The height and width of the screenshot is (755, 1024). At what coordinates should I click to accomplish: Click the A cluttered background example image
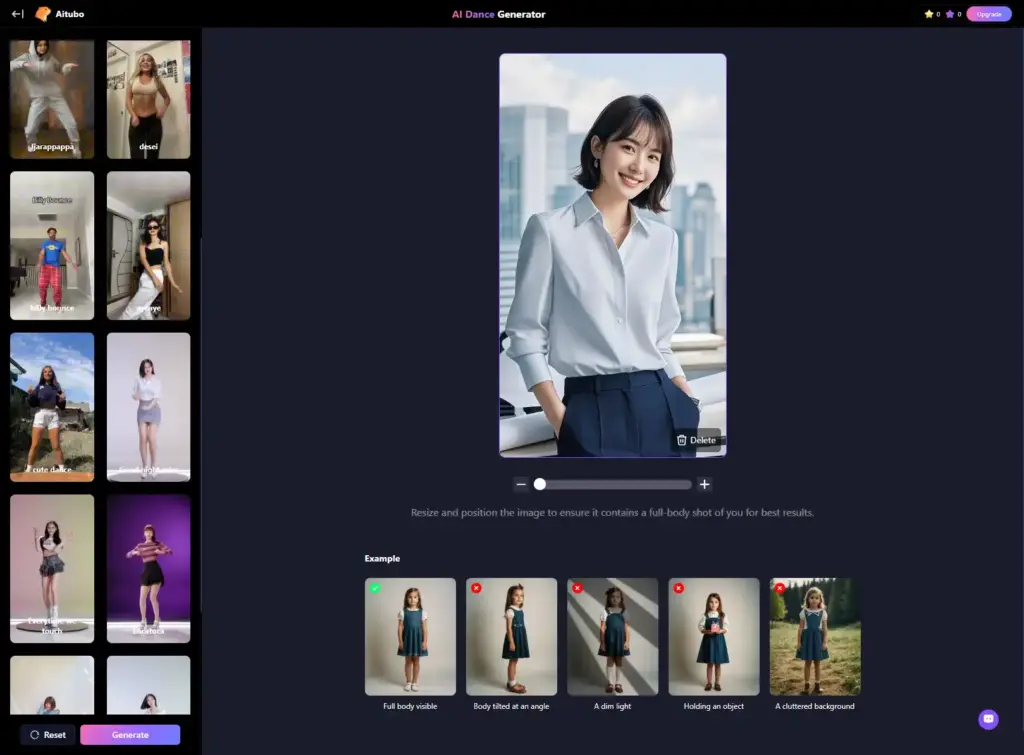[815, 636]
